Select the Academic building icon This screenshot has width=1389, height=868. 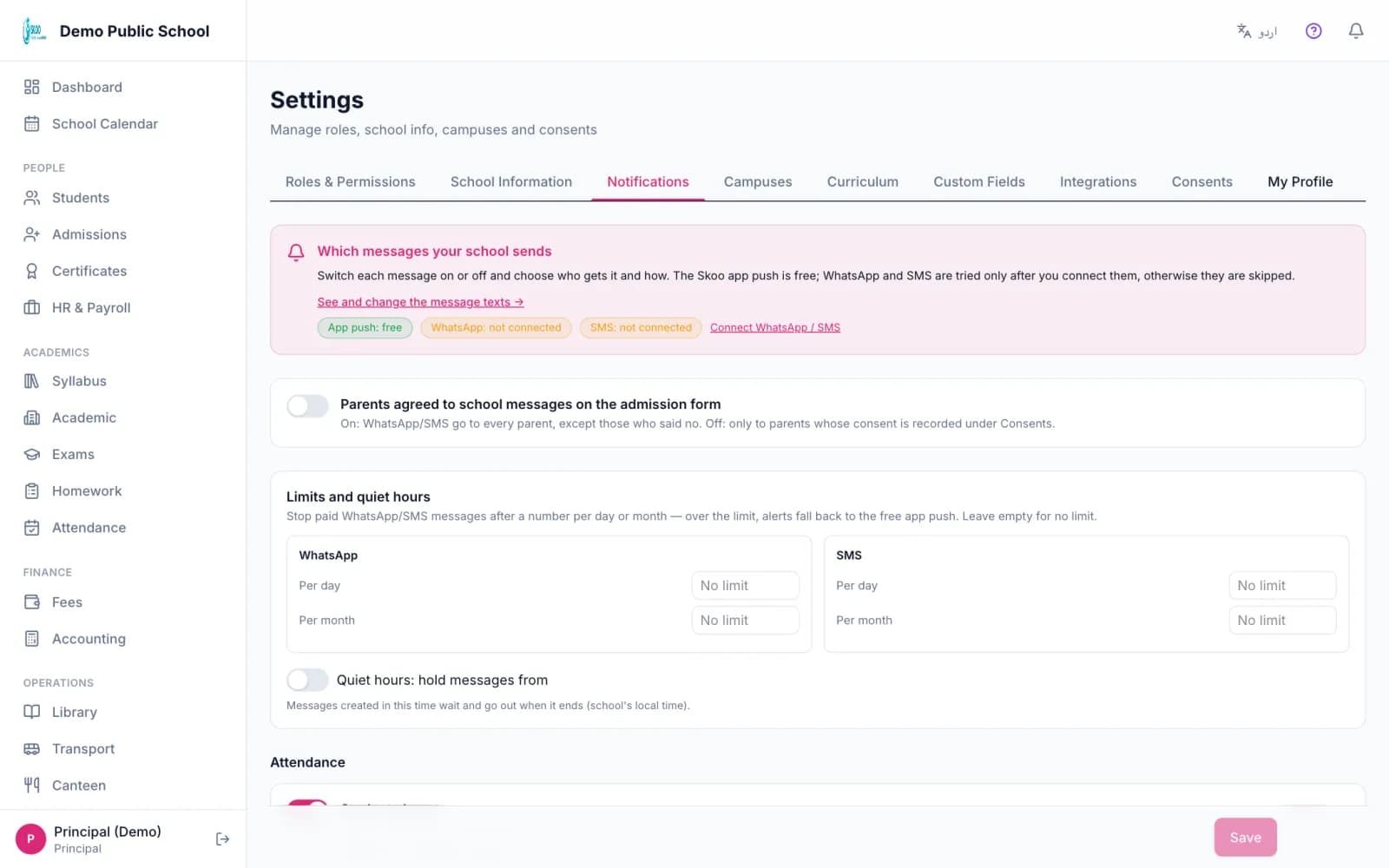pos(32,418)
